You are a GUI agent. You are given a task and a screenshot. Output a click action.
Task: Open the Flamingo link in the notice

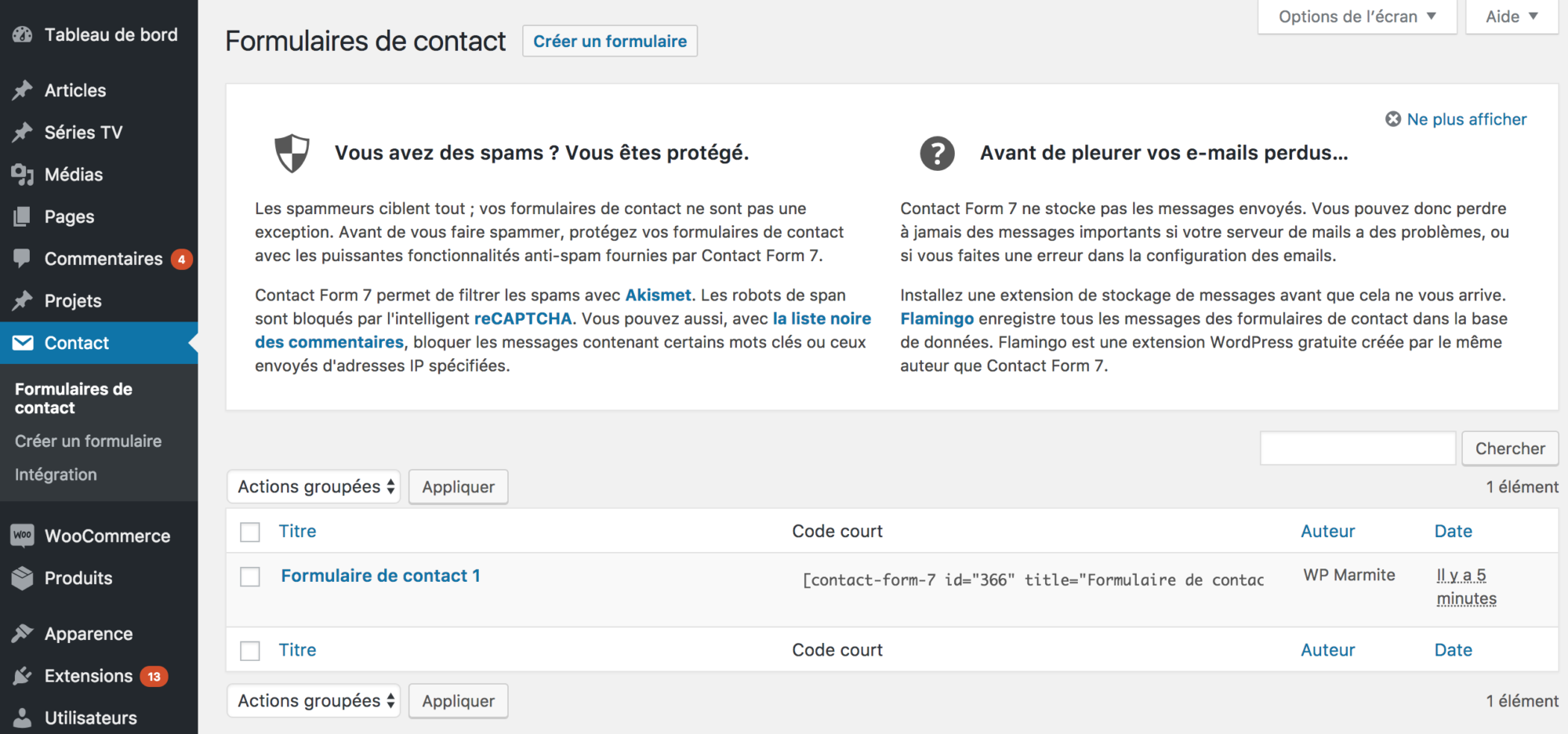tap(936, 318)
